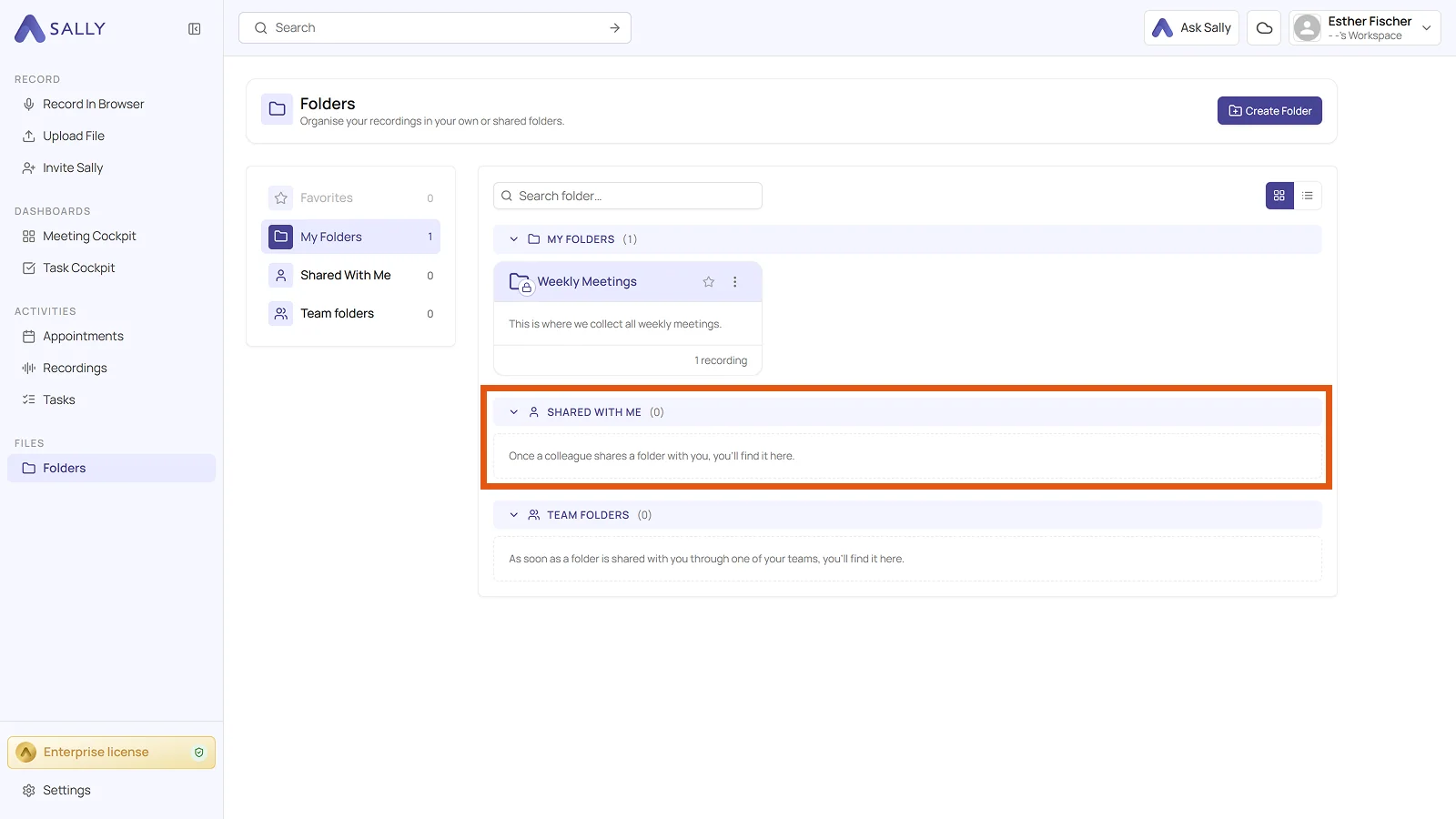Viewport: 1456px width, 819px height.
Task: Collapse the My Folders section
Action: (x=514, y=239)
